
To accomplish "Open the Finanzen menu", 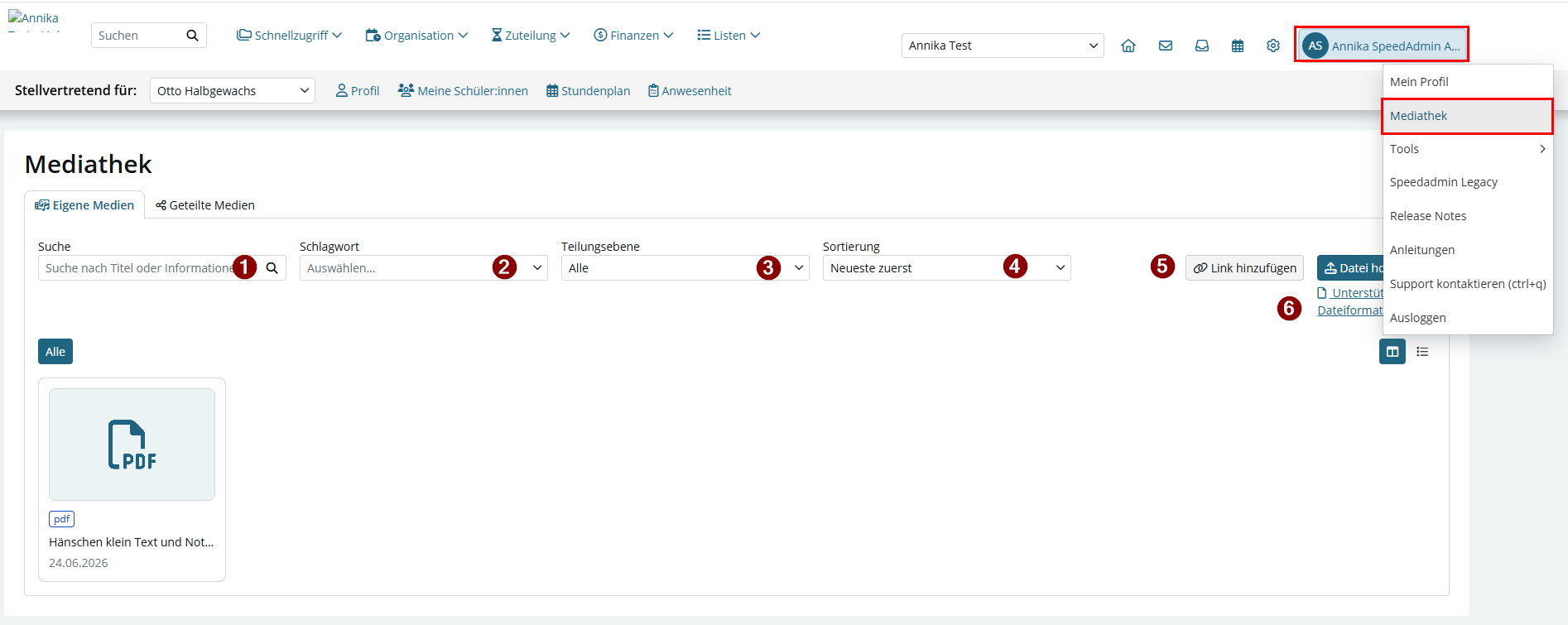I will click(633, 36).
